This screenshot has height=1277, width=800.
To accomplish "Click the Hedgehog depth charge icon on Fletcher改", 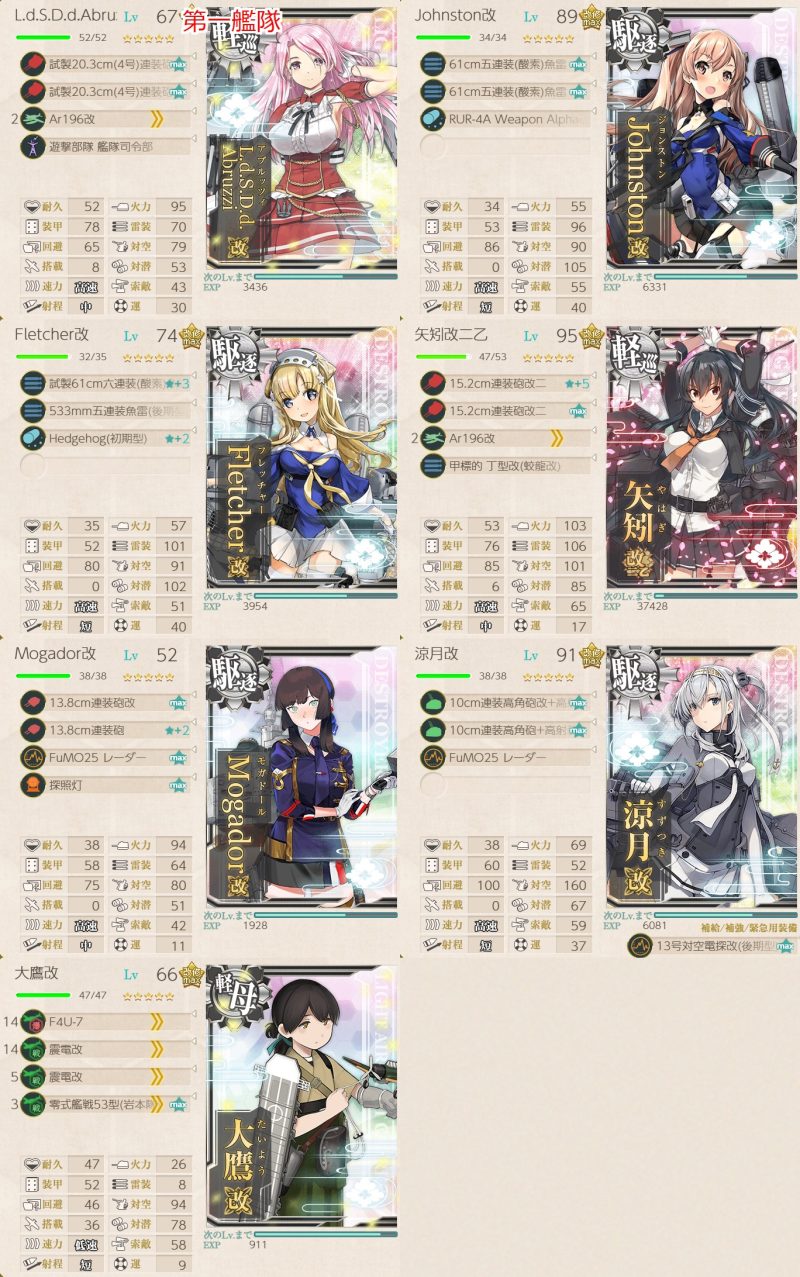I will coord(31,438).
